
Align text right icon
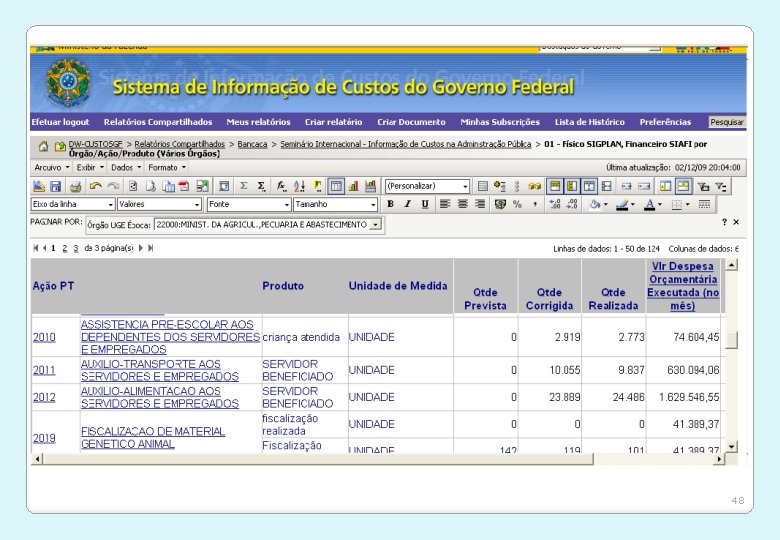point(480,204)
